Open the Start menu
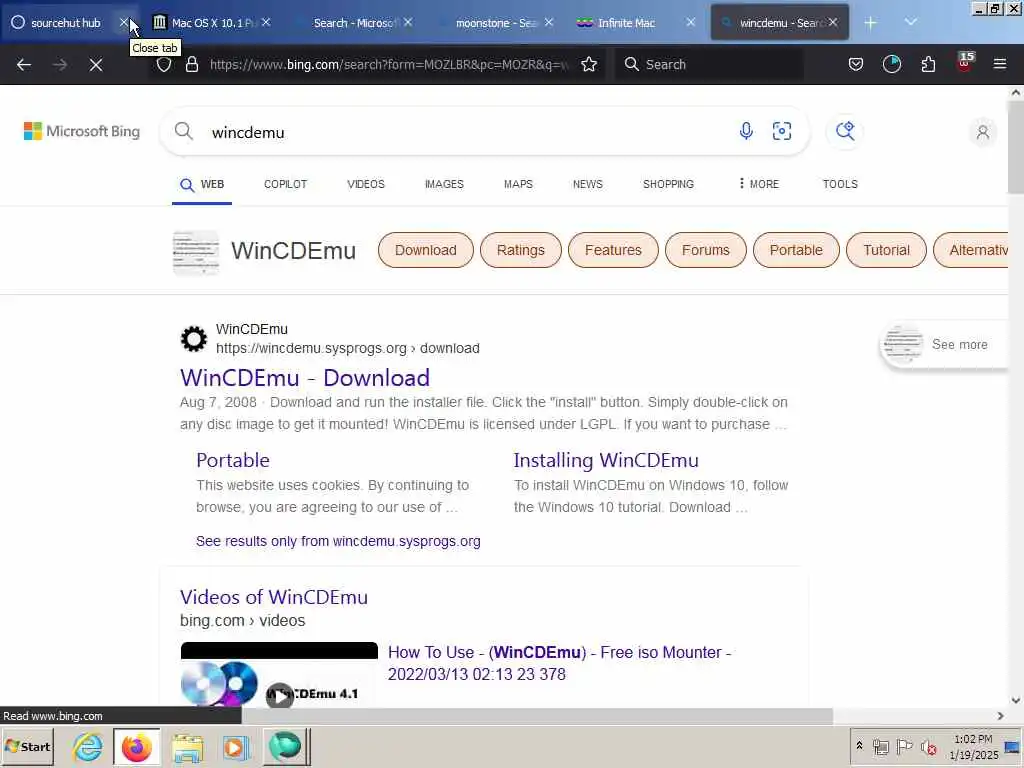 (27, 746)
